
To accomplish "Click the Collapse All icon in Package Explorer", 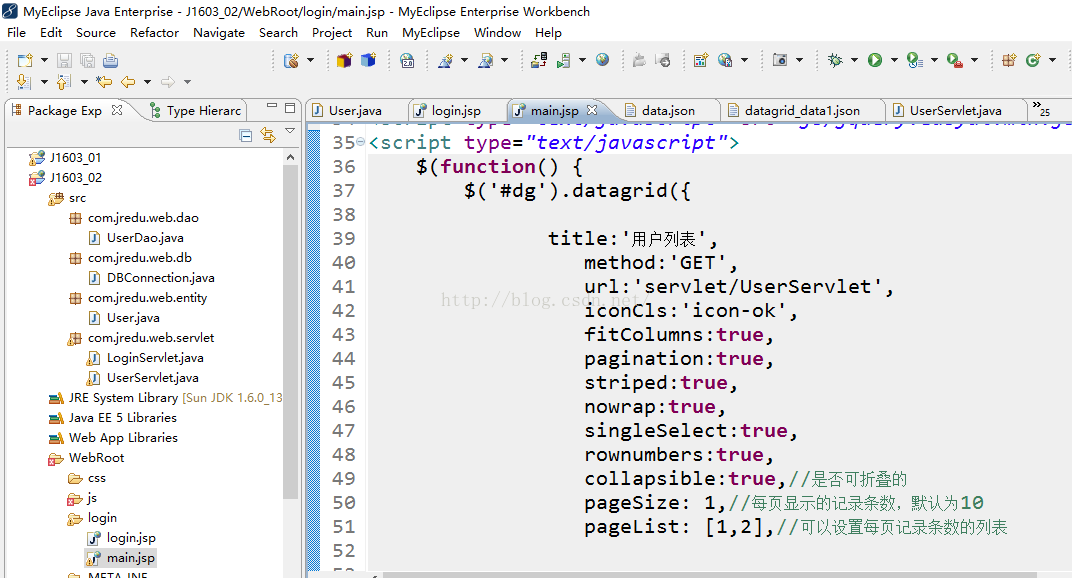I will coord(246,135).
